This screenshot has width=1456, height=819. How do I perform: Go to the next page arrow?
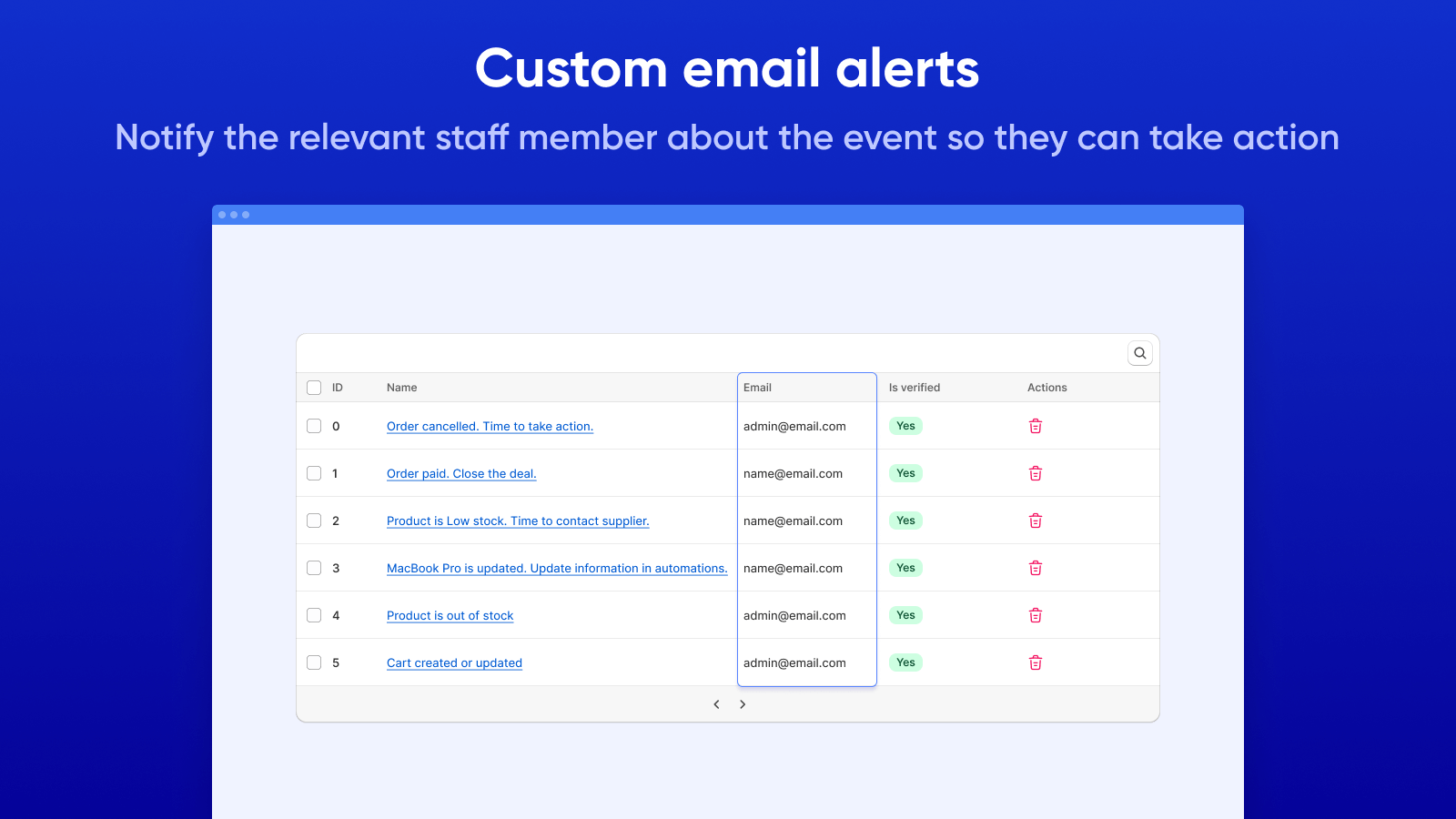click(743, 704)
